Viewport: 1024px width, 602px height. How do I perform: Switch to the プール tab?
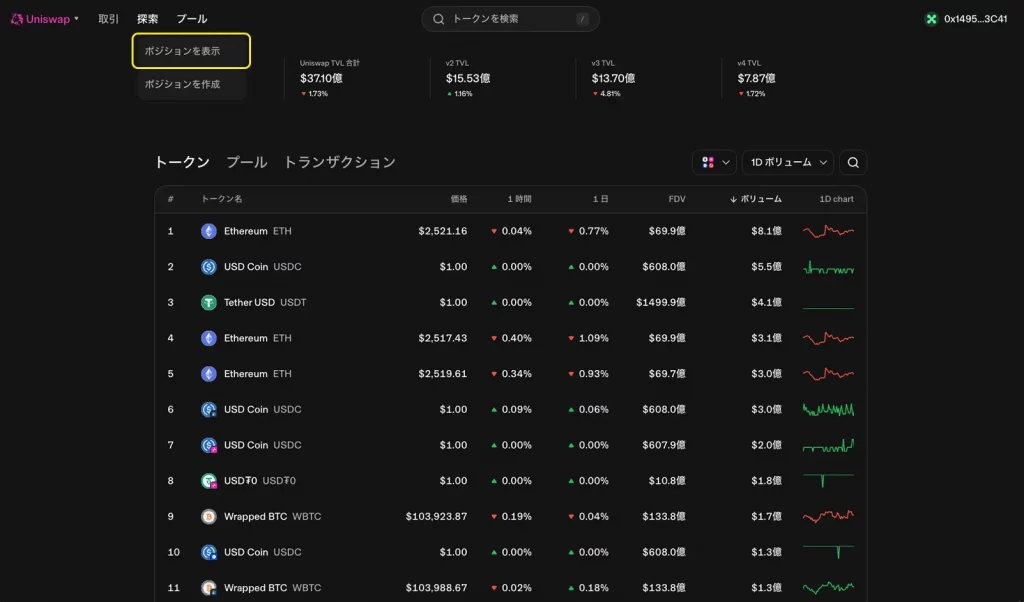(x=246, y=162)
